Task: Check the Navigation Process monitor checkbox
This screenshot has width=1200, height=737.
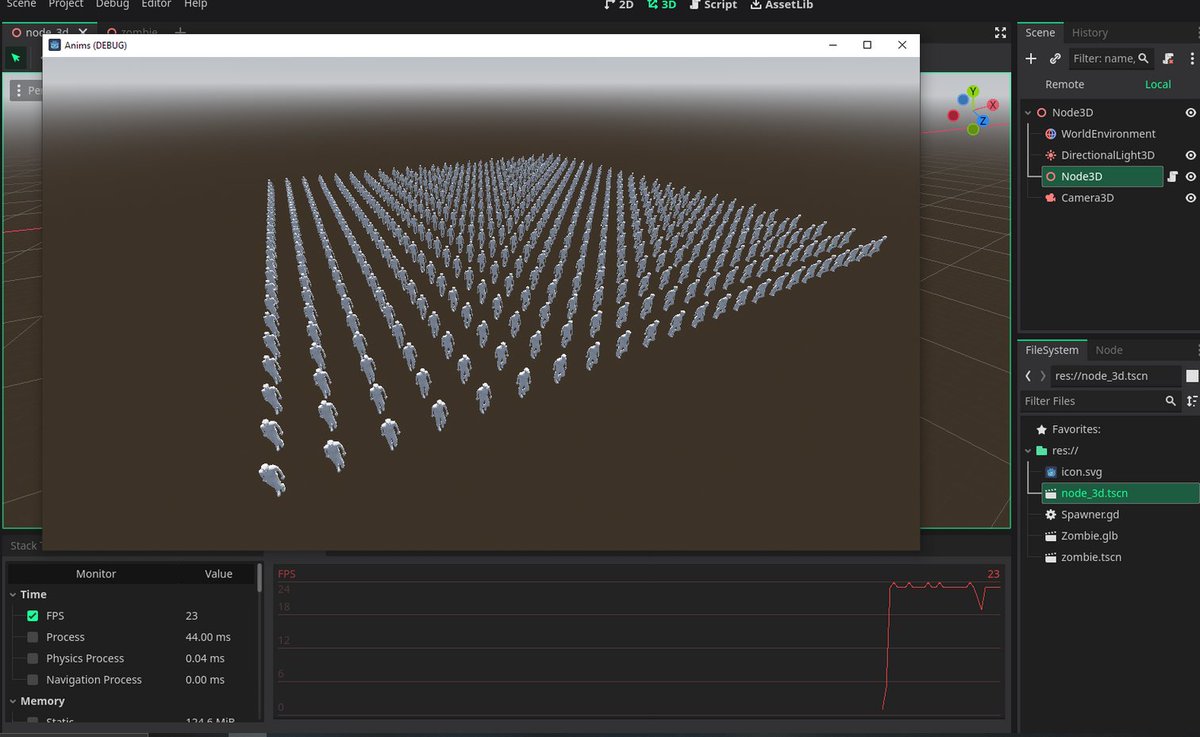Action: pos(33,680)
